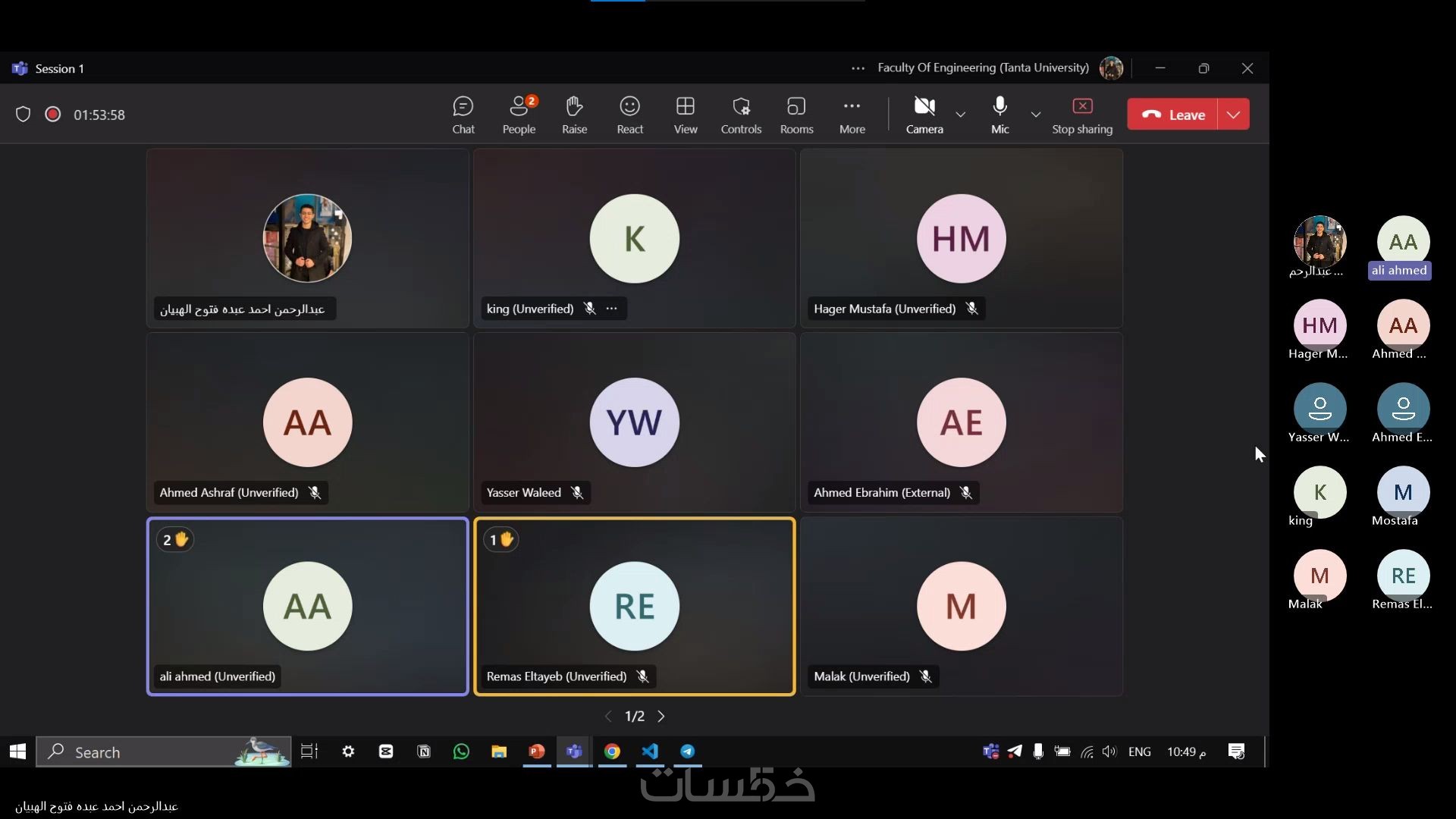The height and width of the screenshot is (819, 1456).
Task: Open the More actions menu
Action: 852,115
